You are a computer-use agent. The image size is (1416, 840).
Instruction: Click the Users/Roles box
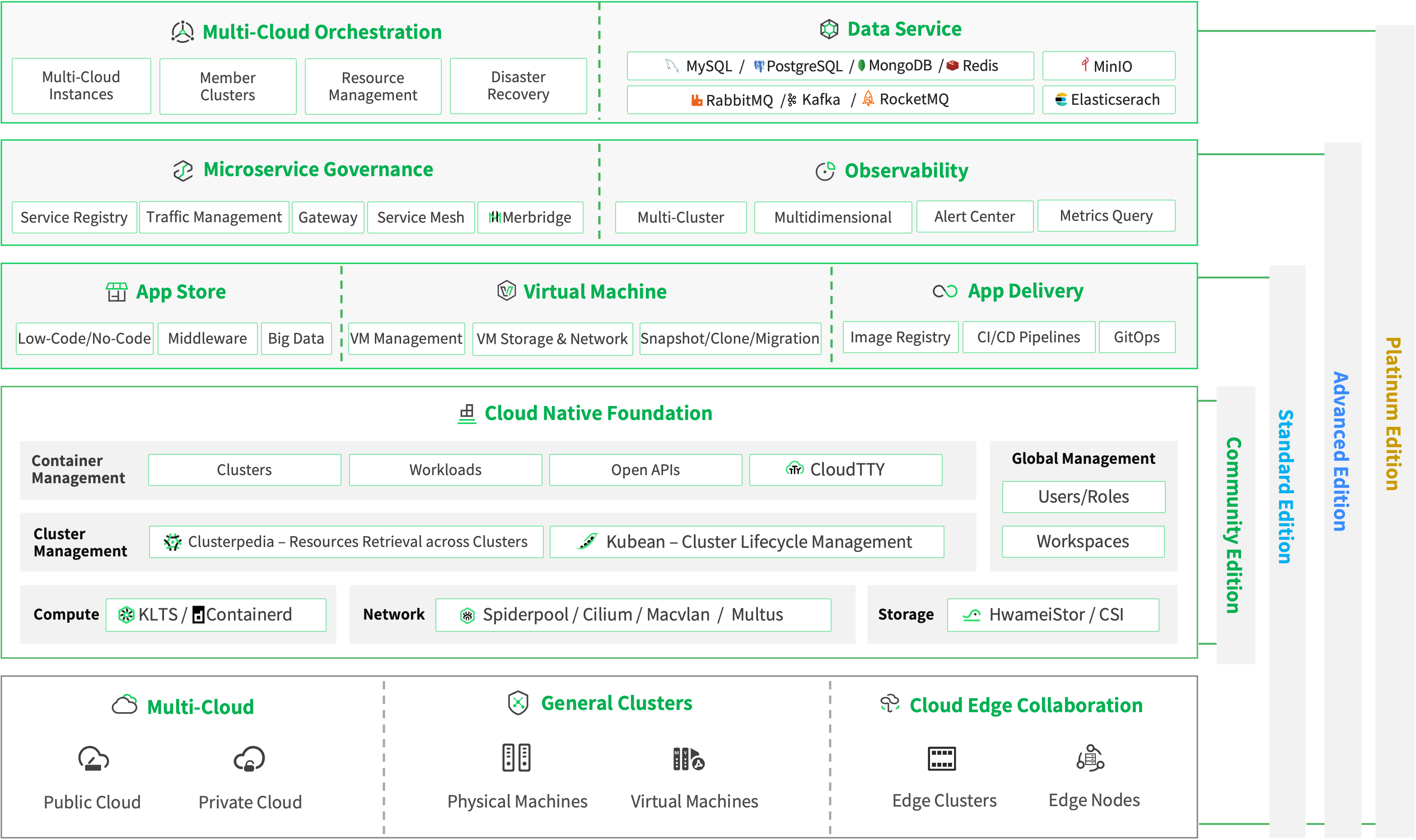pos(1083,496)
